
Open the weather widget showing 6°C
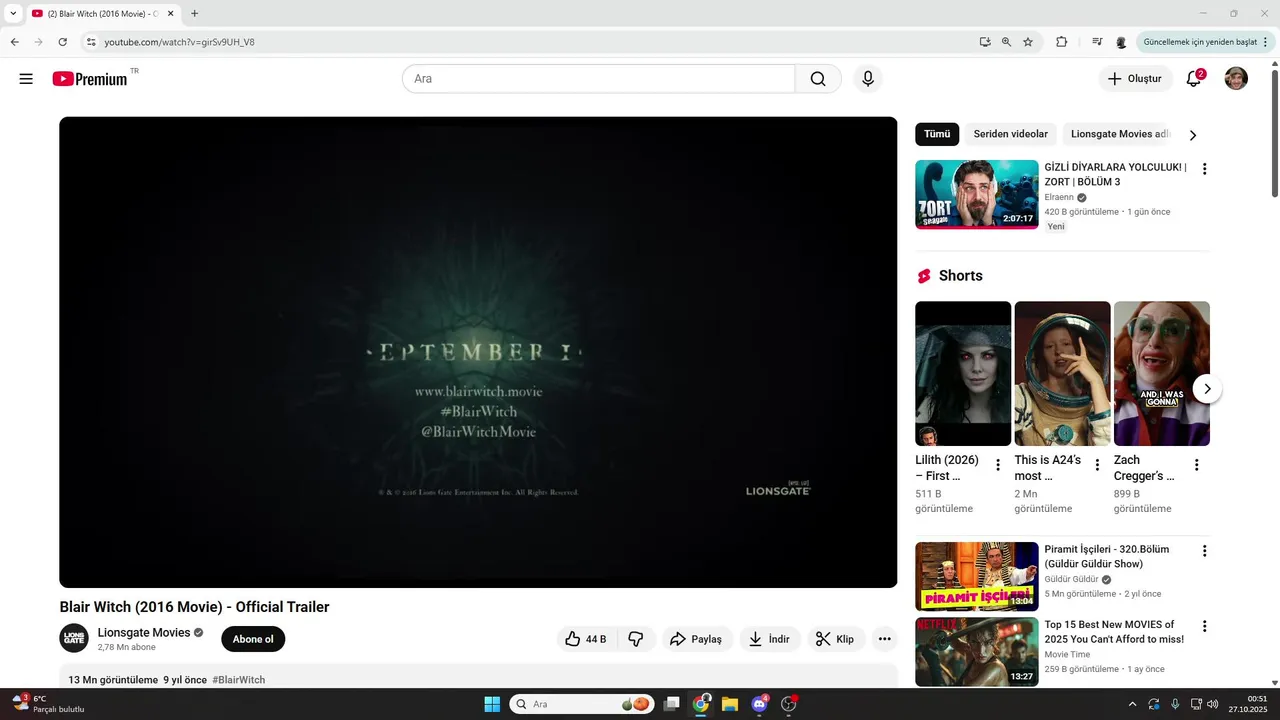pos(48,704)
